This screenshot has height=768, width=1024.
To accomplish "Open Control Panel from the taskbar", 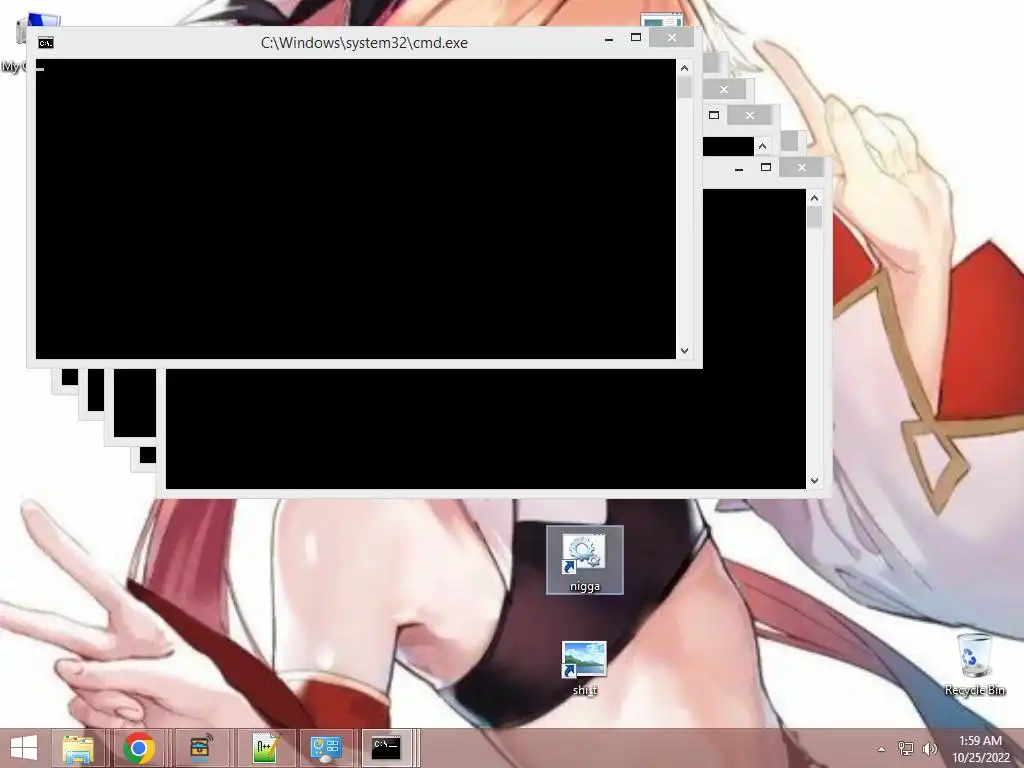I will (x=326, y=748).
